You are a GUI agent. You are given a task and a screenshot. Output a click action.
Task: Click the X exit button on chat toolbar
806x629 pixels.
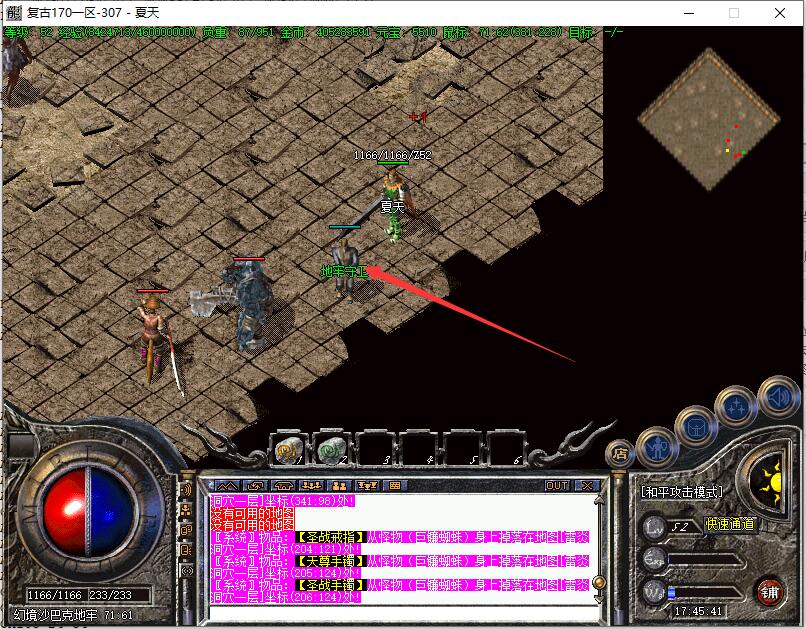pyautogui.click(x=587, y=486)
